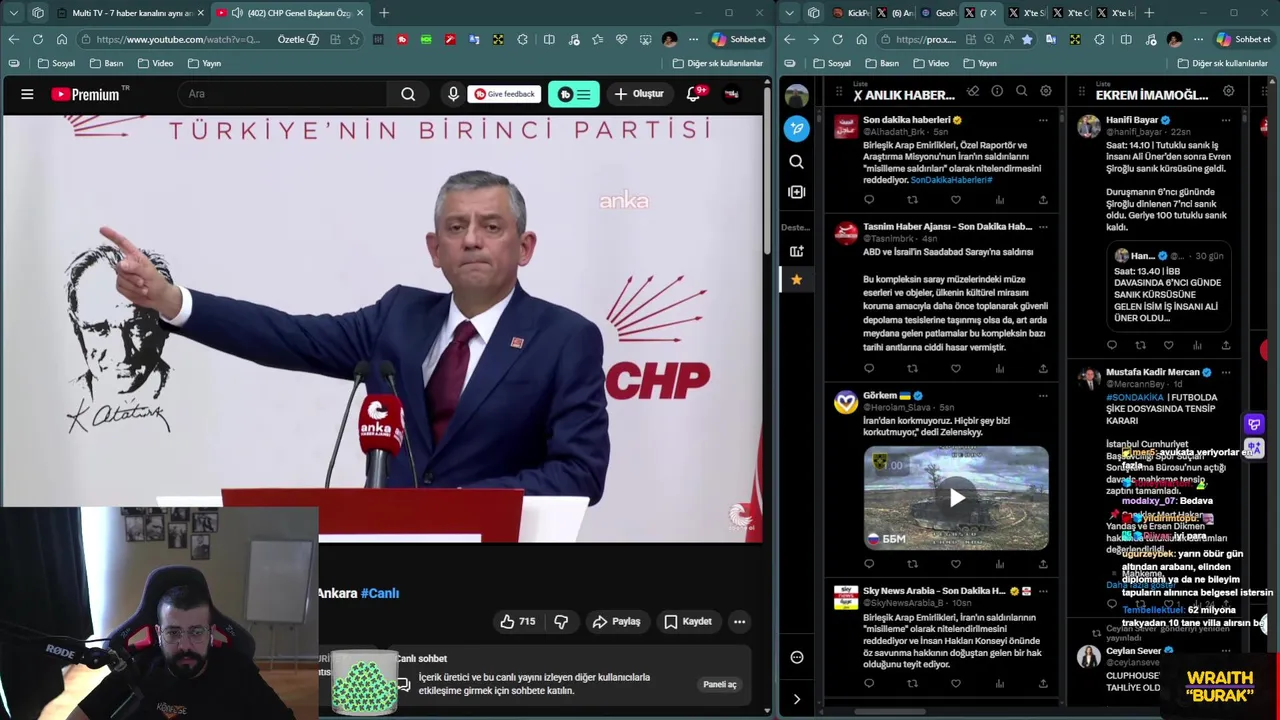Open ANLIK HABER column settings gear

tap(1045, 92)
